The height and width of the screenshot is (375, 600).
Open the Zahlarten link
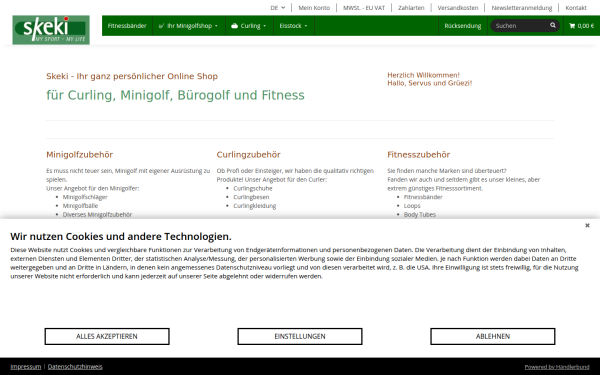point(411,8)
